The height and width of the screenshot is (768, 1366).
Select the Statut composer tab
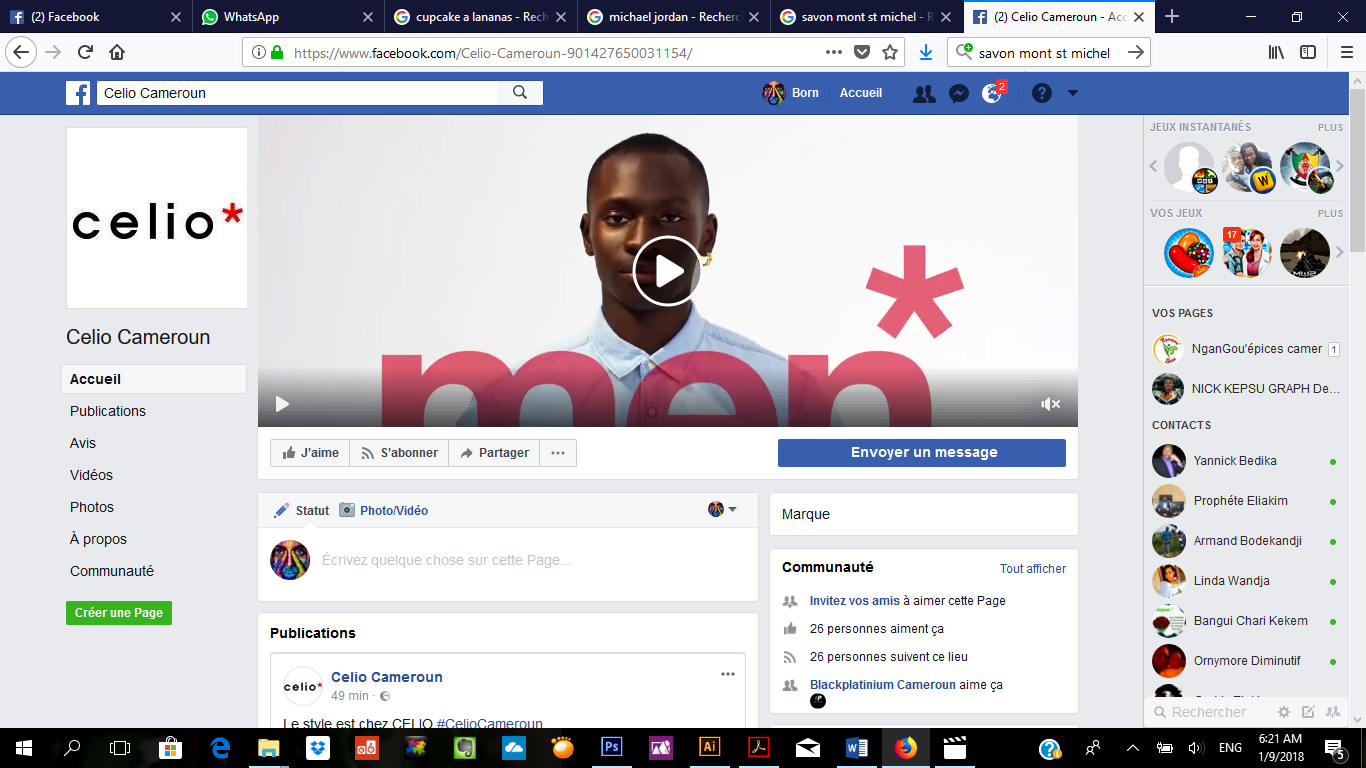coord(302,510)
